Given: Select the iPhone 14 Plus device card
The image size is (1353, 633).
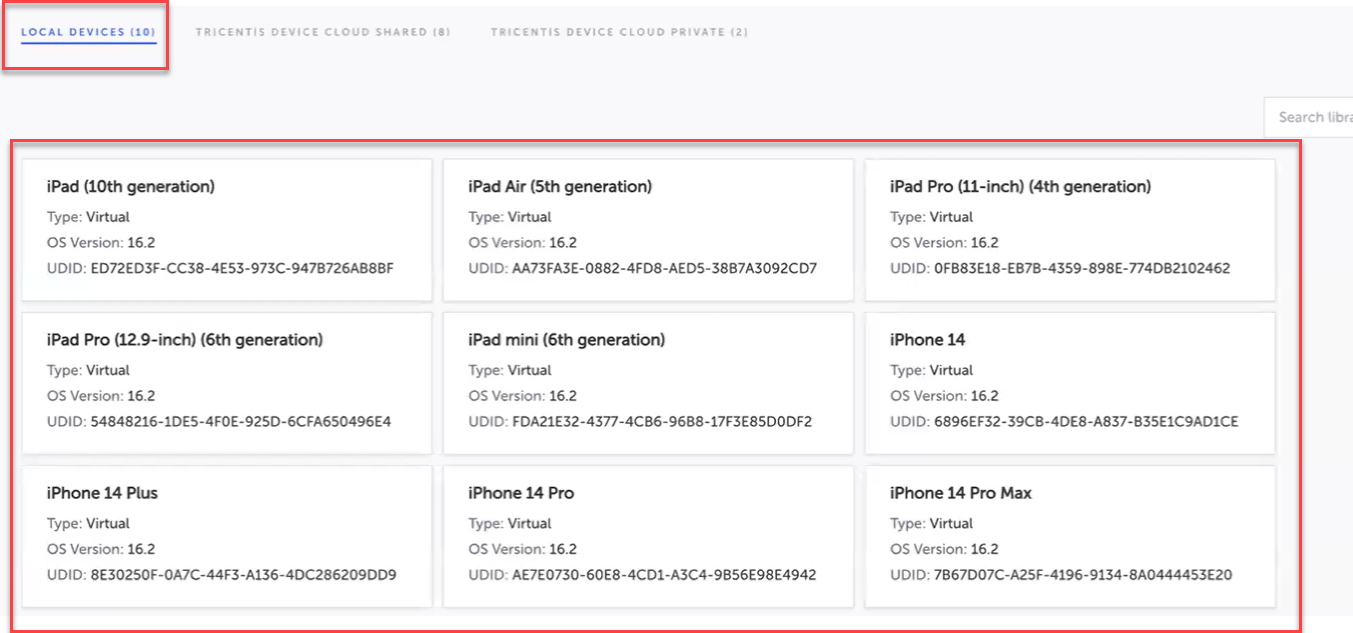Looking at the screenshot, I should [x=227, y=535].
